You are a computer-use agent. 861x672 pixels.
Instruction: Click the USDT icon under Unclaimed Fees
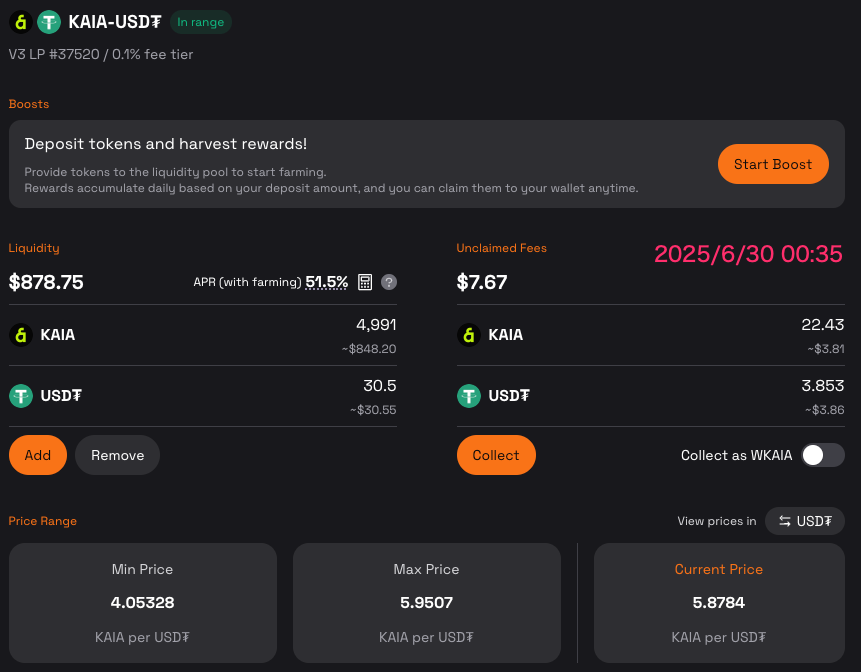tap(469, 396)
